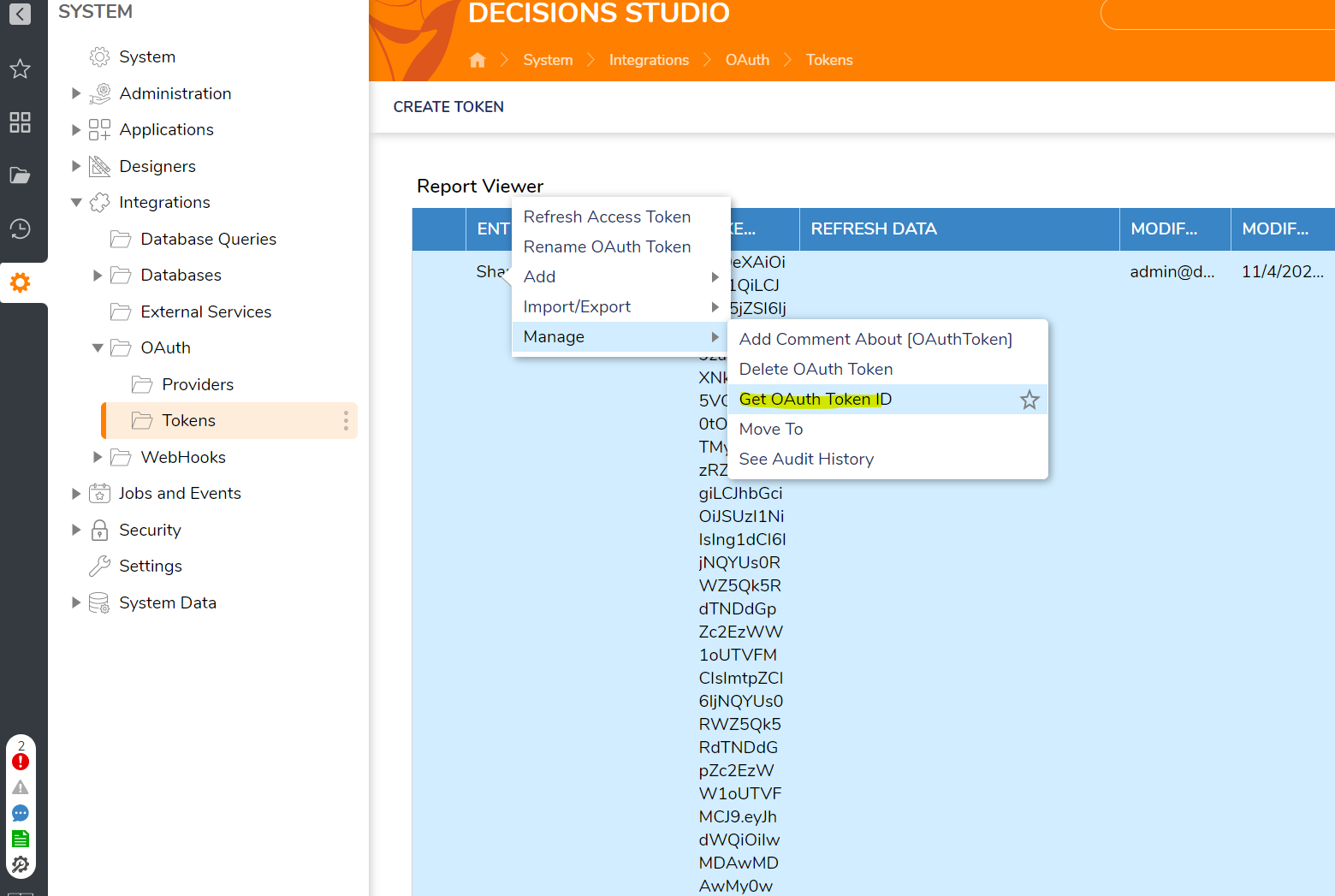Screen dimensions: 1335x896
Task: Choose Refresh Access Token from context menu
Action: [620, 217]
